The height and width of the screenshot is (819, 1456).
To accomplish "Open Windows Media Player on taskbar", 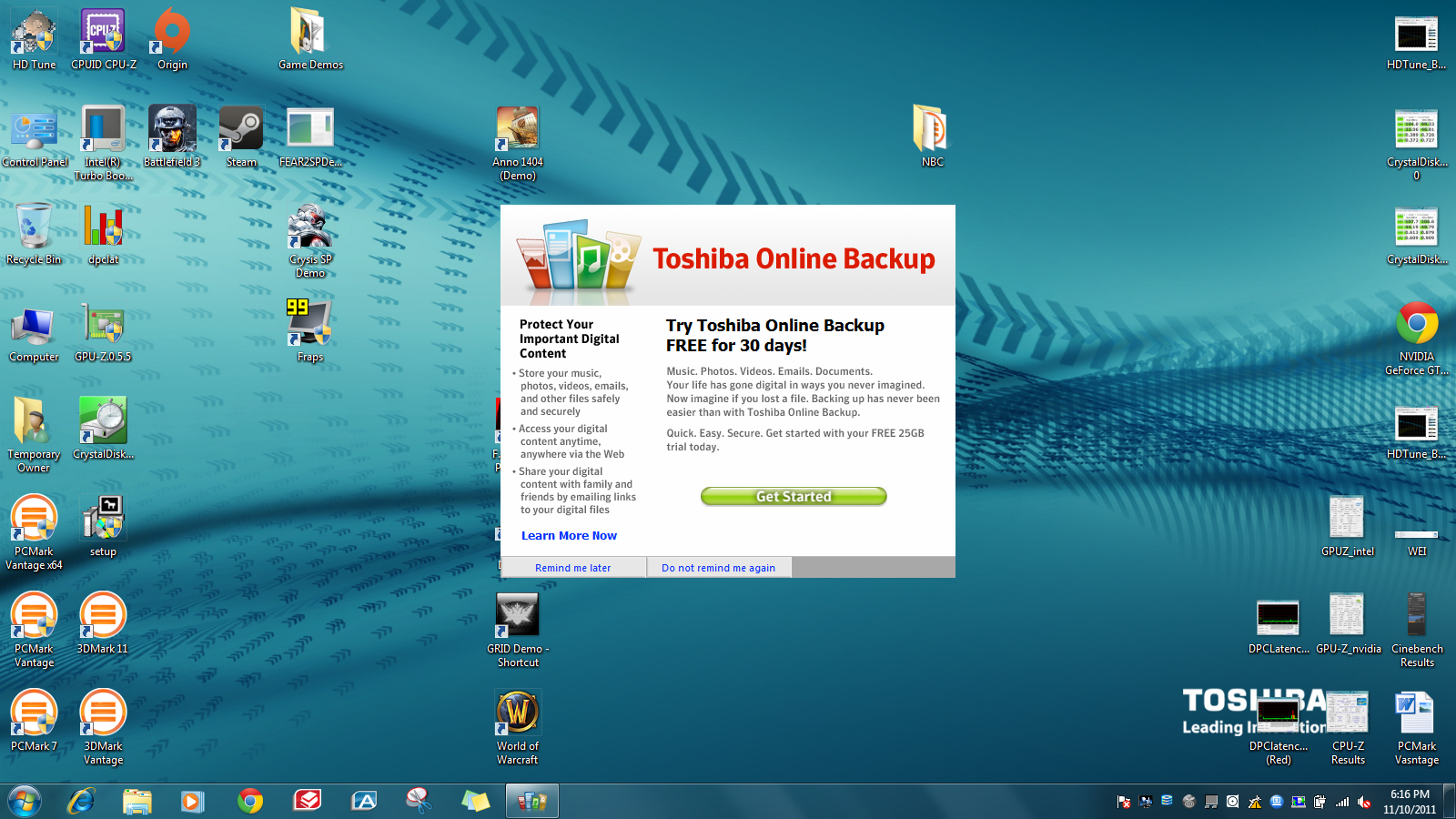I will click(x=192, y=801).
